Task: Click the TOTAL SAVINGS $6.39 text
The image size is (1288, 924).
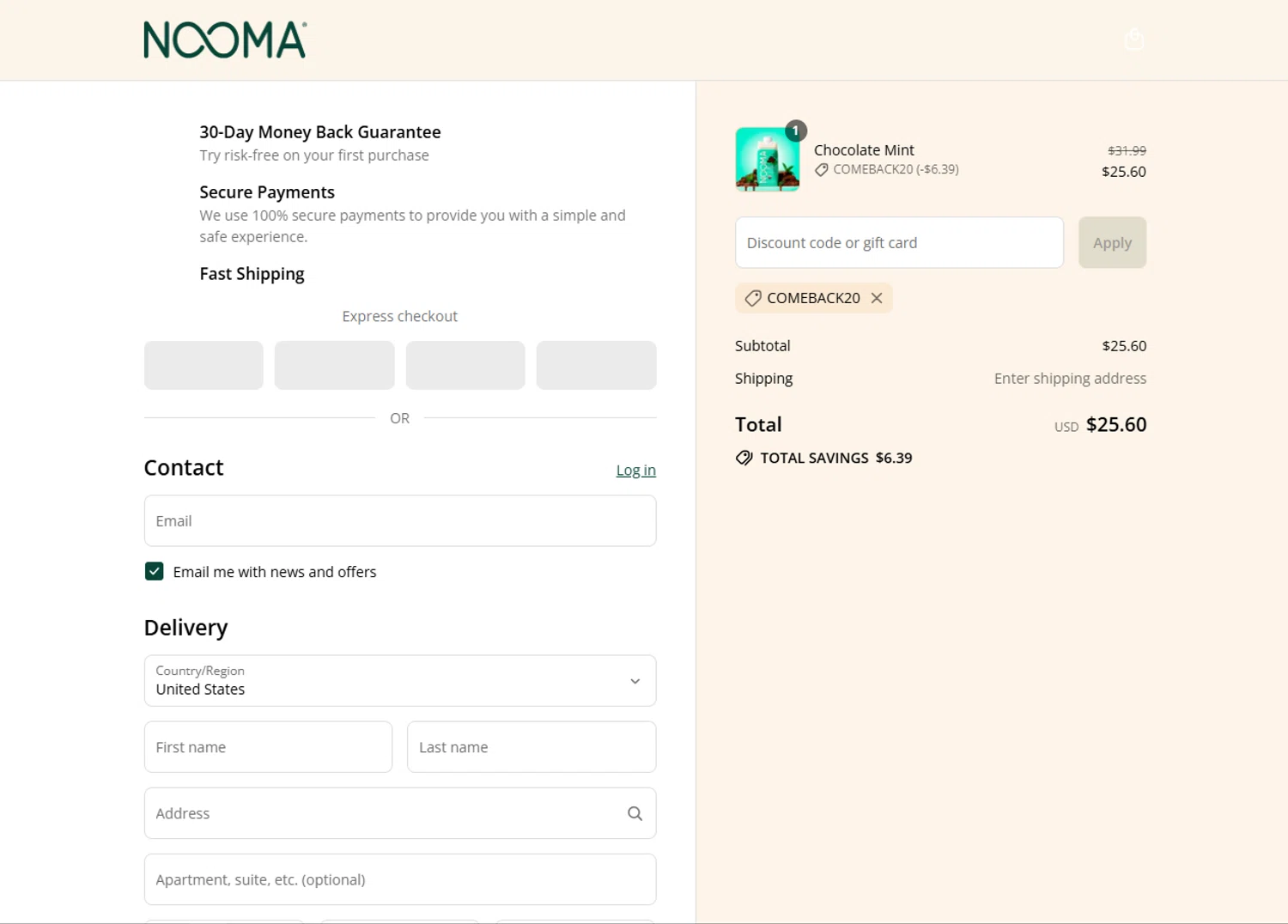Action: point(836,458)
